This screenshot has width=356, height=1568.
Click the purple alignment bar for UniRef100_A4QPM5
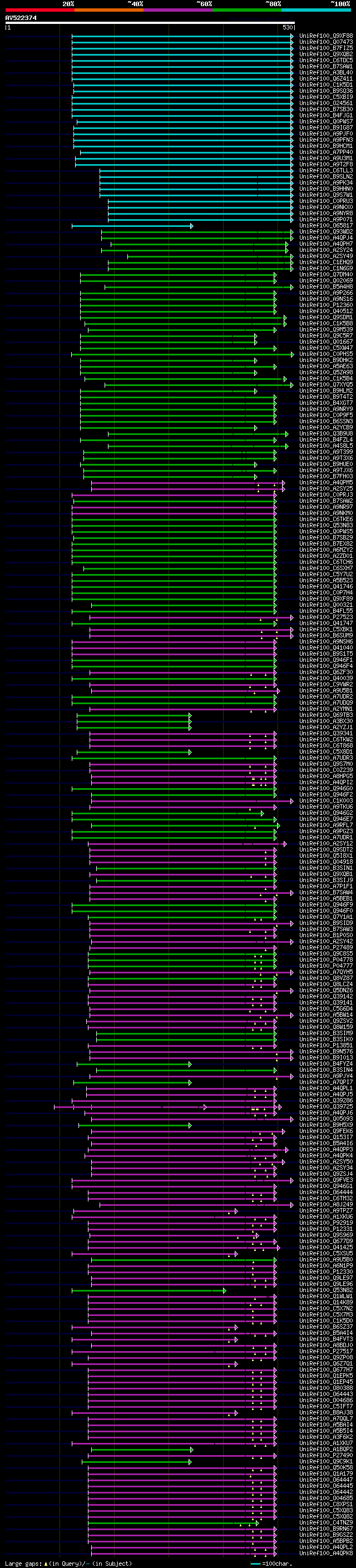click(x=189, y=483)
